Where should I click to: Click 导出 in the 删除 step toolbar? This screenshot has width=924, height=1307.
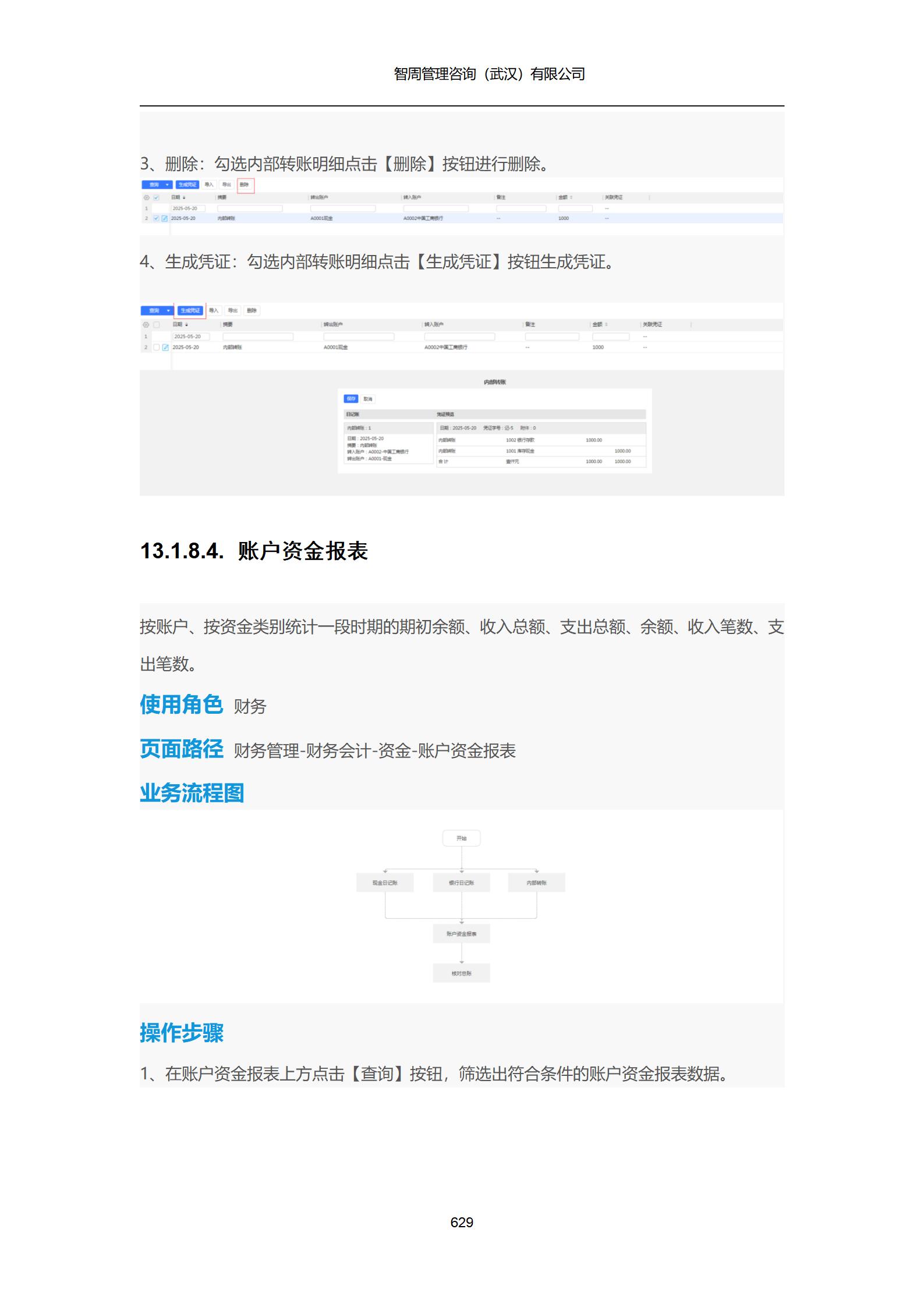coord(226,185)
